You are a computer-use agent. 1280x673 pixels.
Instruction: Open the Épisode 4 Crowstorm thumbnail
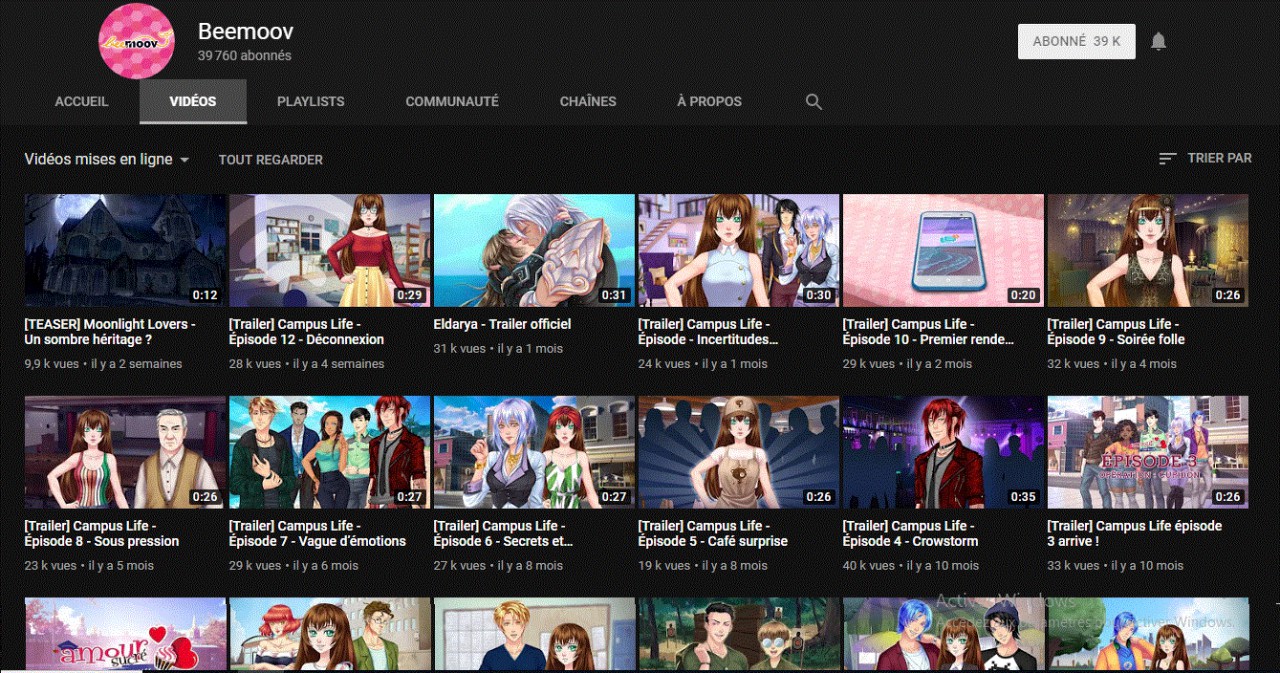click(943, 452)
